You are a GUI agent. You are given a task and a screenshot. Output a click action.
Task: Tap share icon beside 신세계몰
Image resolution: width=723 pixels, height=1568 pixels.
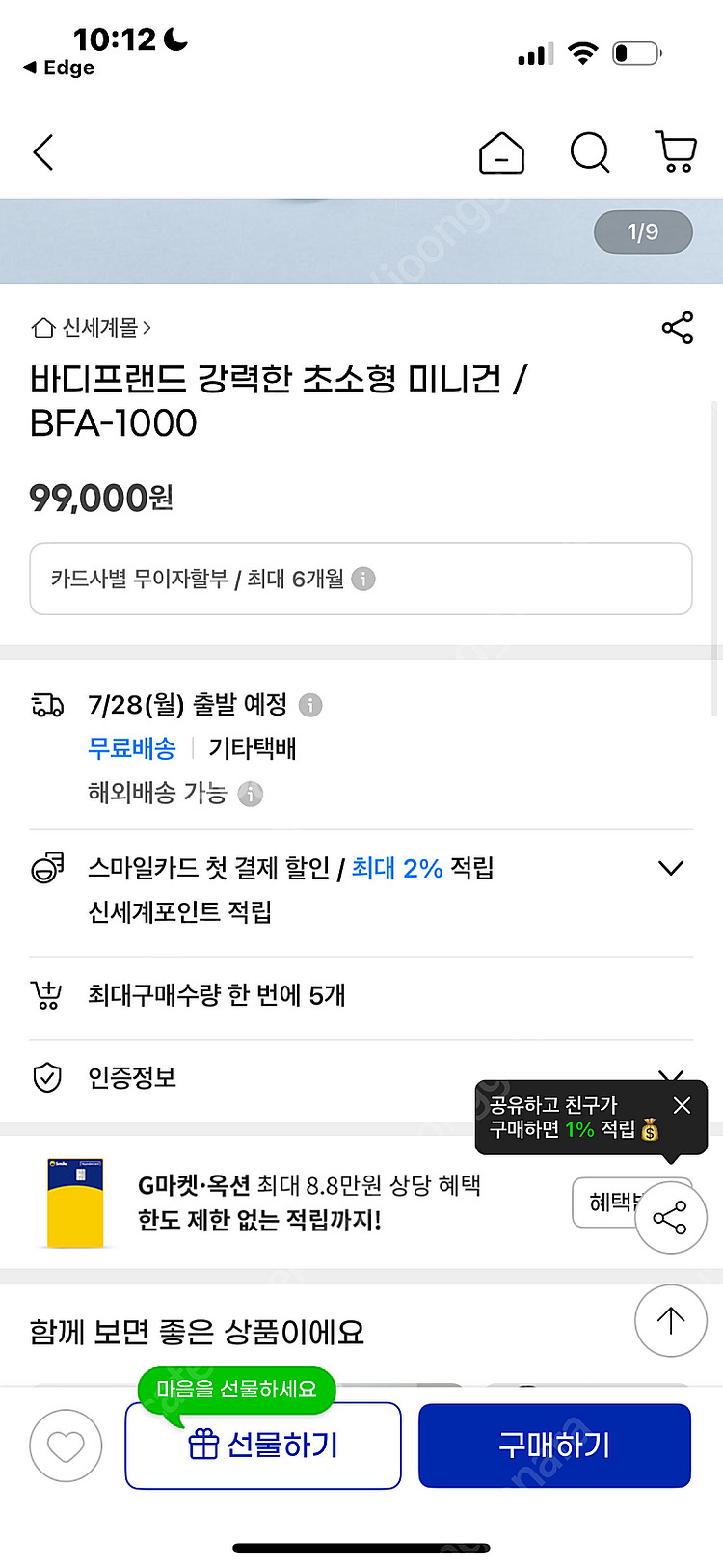pos(678,328)
